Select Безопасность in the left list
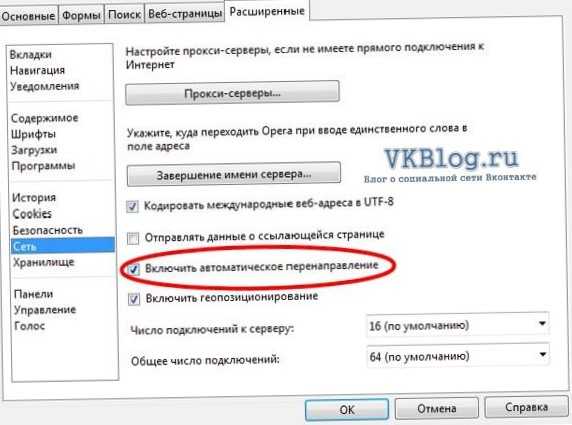 (48, 230)
